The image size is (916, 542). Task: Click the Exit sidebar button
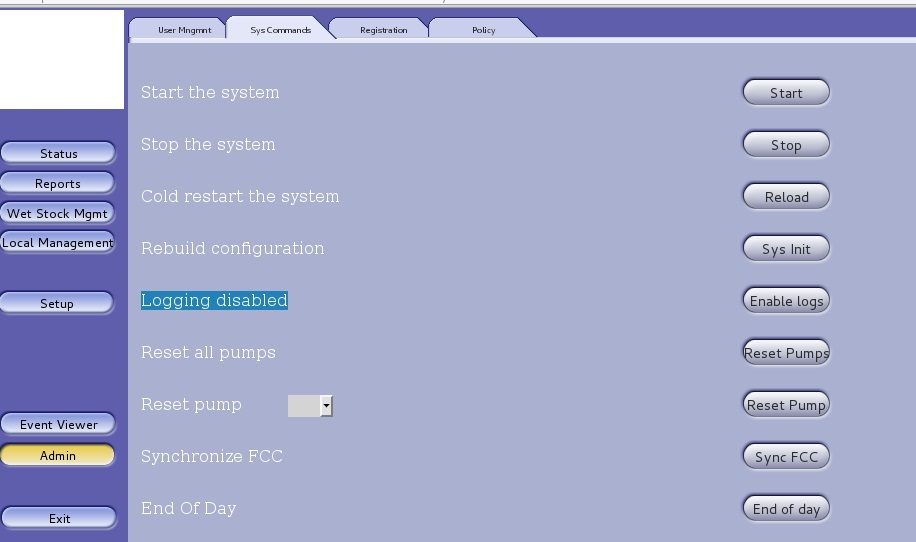pyautogui.click(x=58, y=519)
